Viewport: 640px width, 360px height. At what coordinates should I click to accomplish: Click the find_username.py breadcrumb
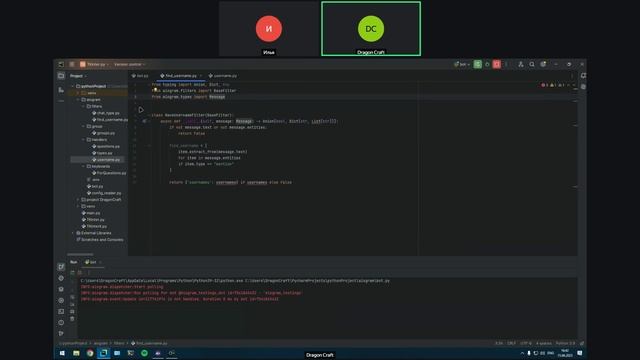tap(149, 343)
